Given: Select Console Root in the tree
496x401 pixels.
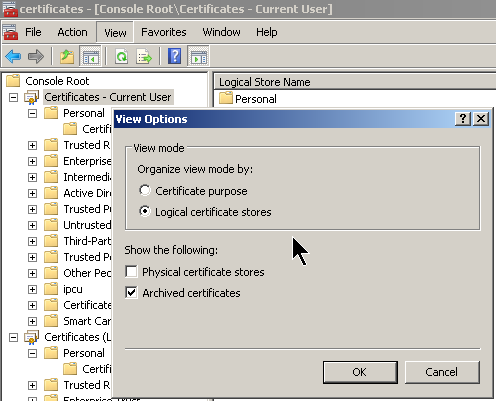Looking at the screenshot, I should tap(57, 81).
